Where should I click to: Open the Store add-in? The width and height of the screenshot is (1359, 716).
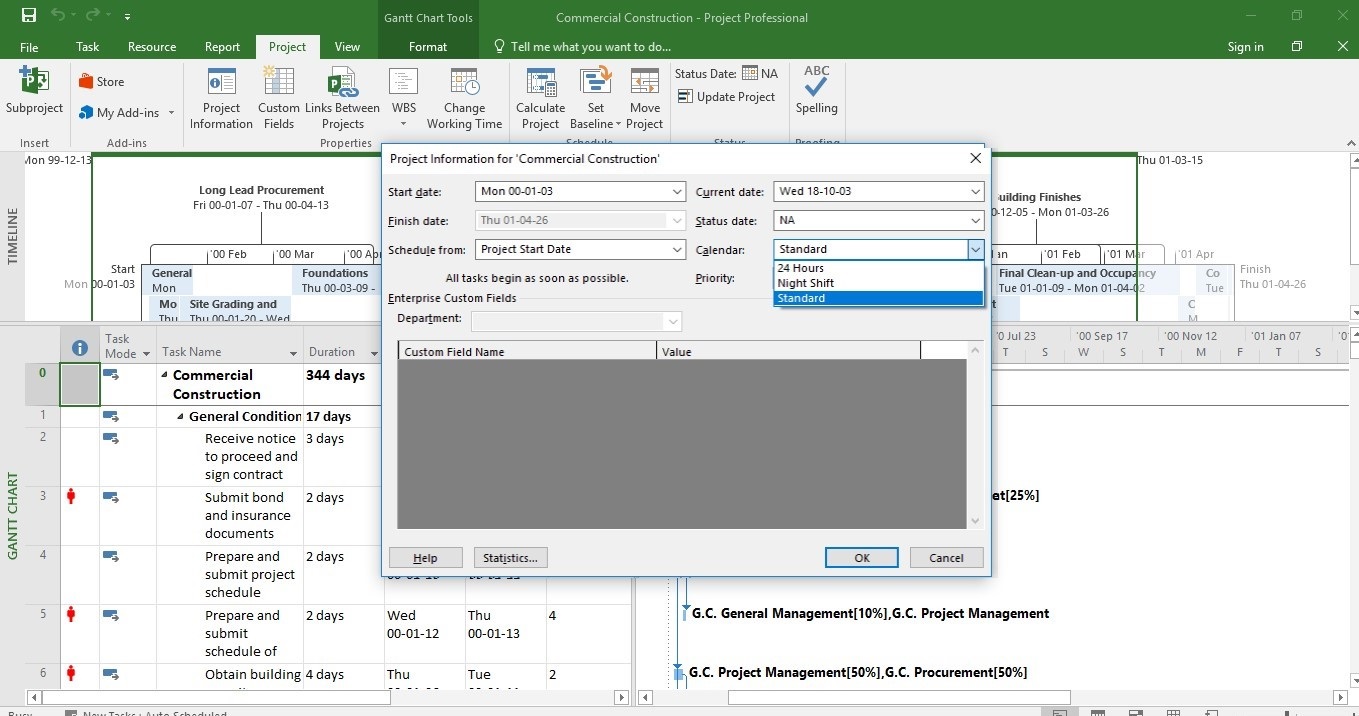(102, 82)
